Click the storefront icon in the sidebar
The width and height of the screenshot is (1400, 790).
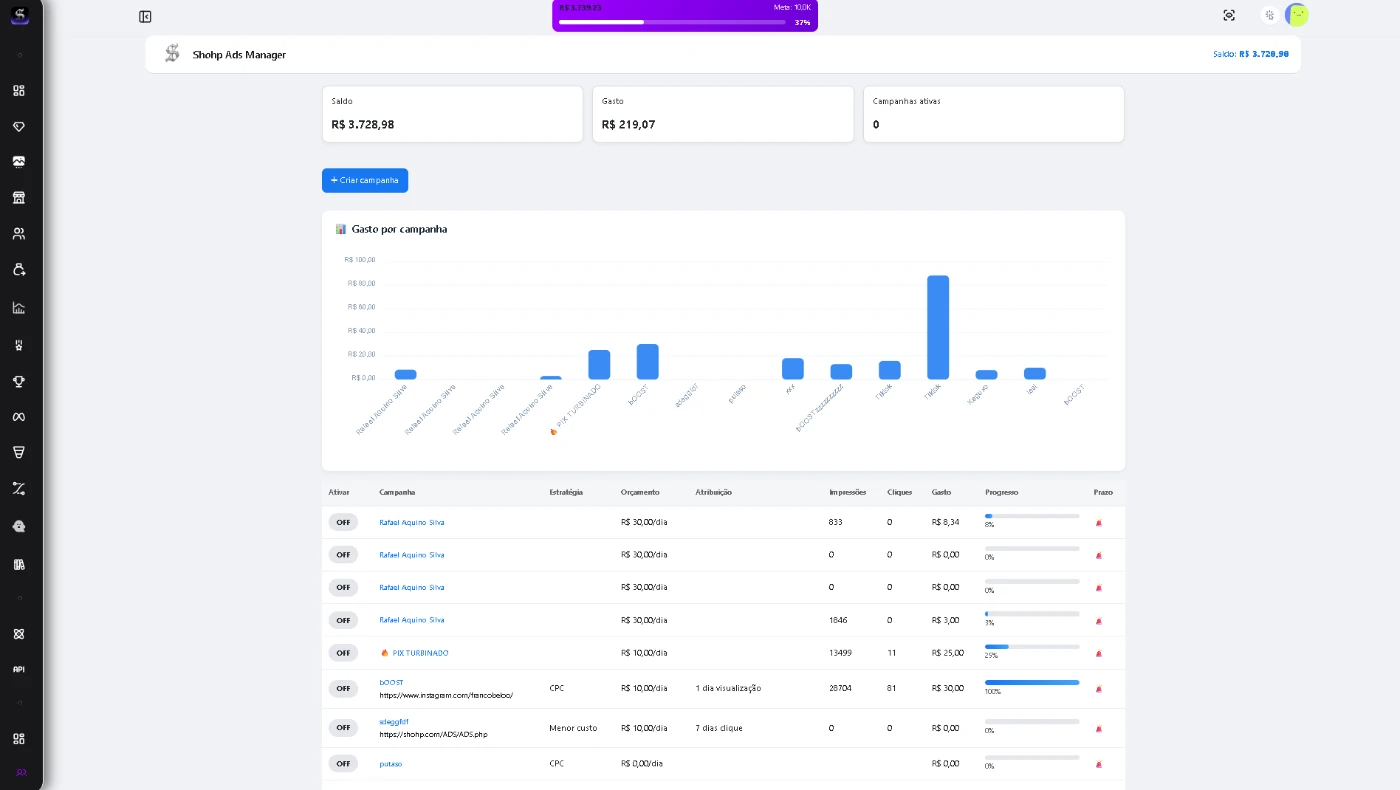pos(18,198)
